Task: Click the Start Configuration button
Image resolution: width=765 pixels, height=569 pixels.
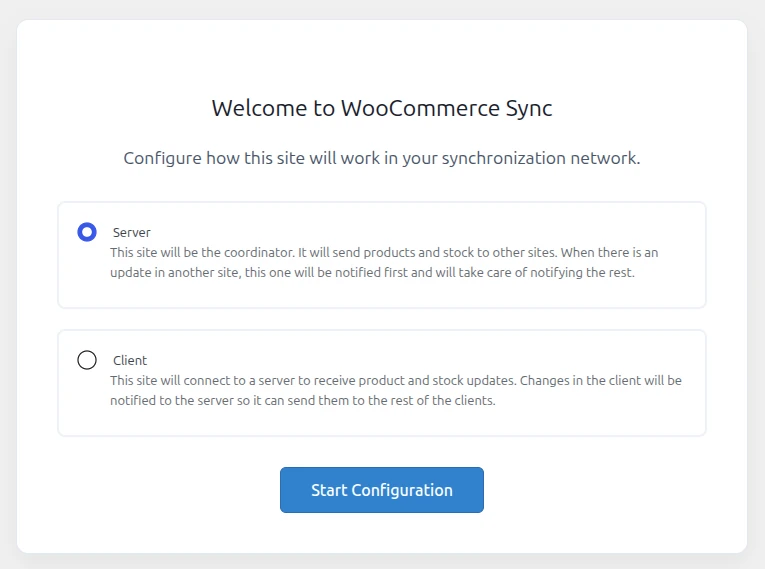Action: tap(382, 490)
